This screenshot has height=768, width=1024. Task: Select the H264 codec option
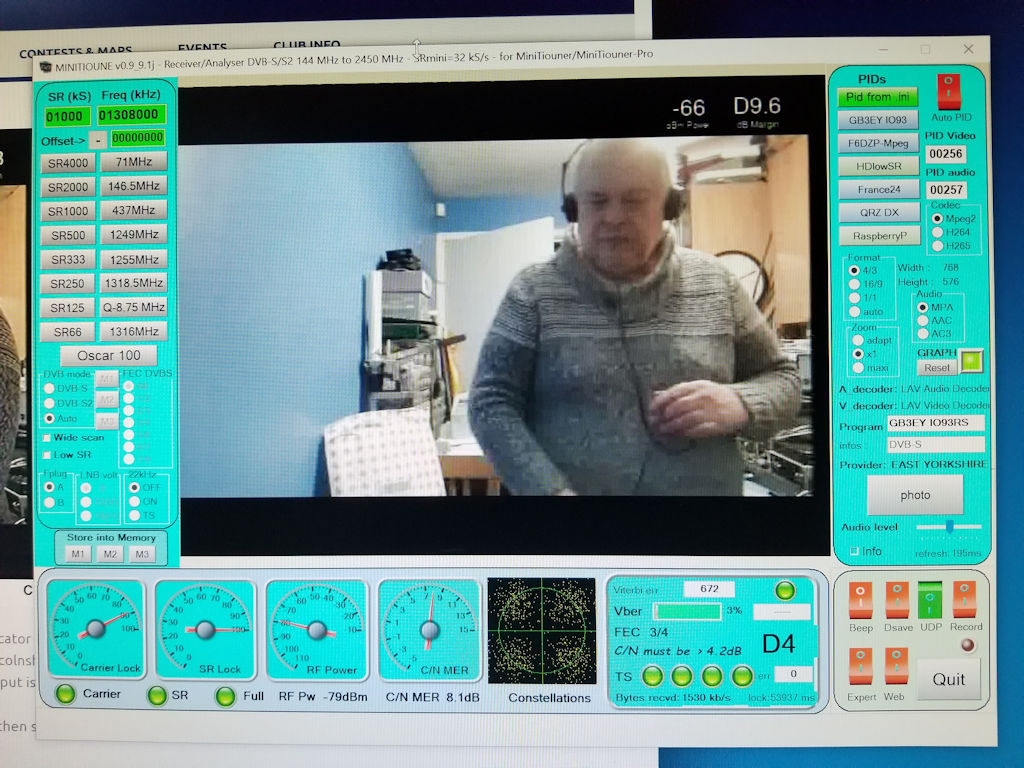(x=938, y=232)
